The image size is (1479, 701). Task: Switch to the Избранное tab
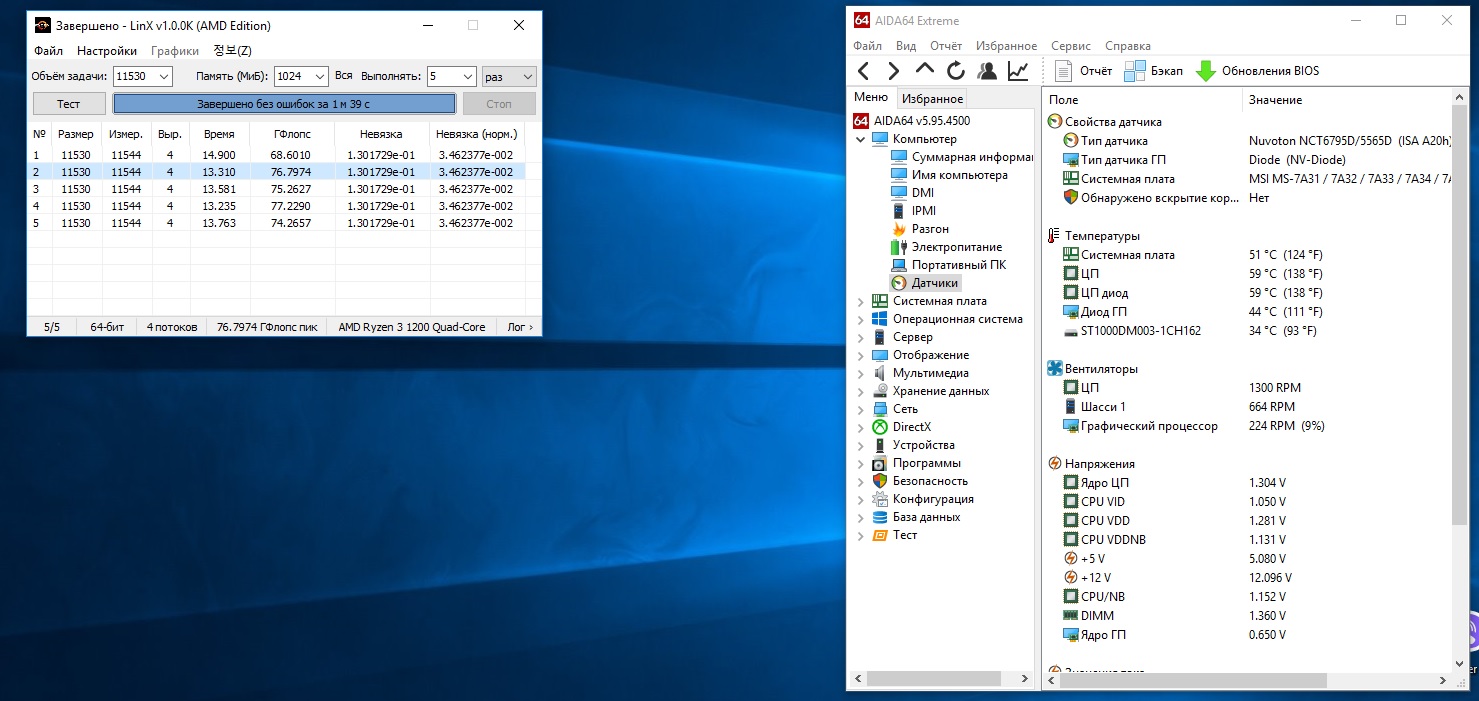coord(931,99)
